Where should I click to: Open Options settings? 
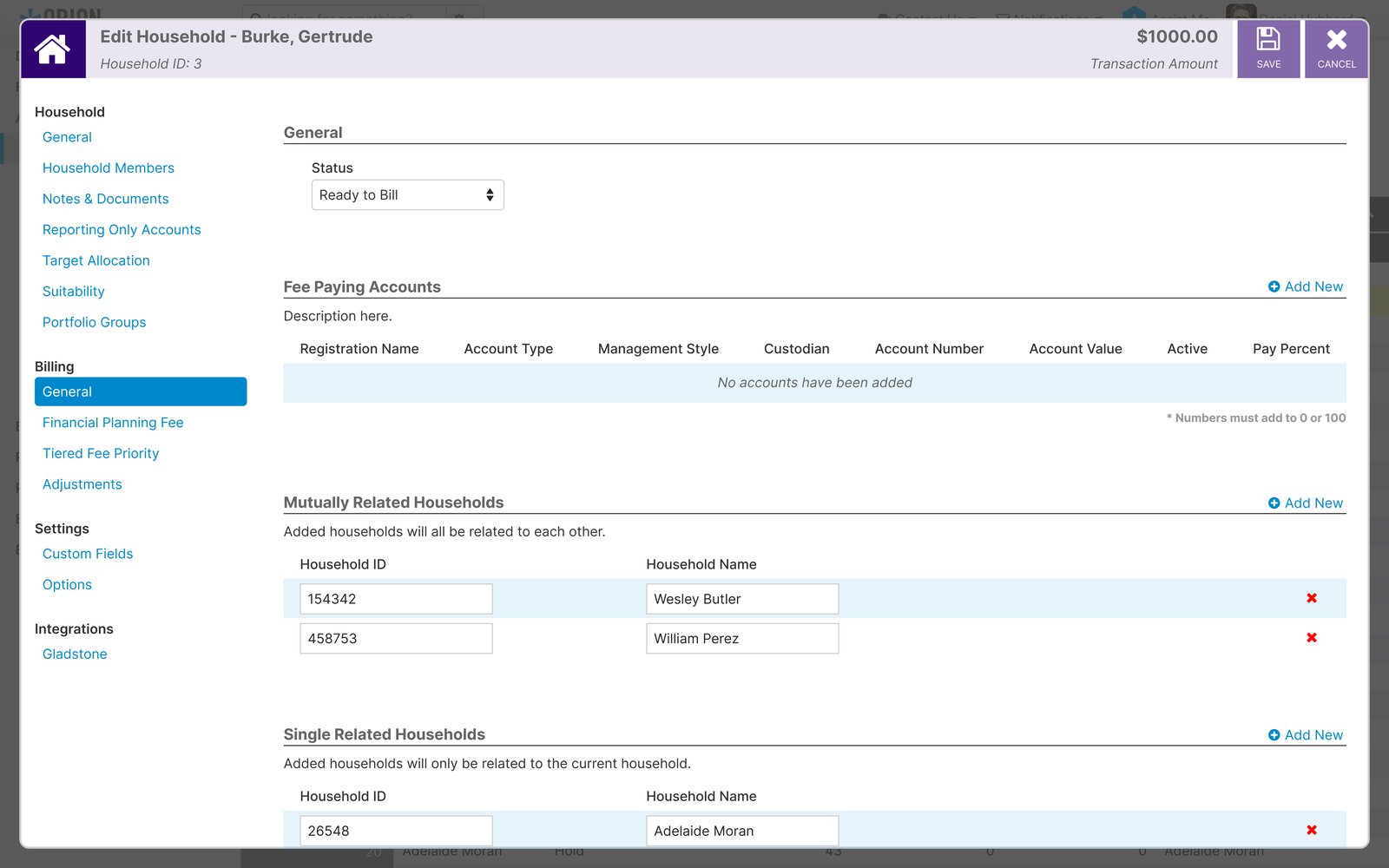pyautogui.click(x=67, y=585)
